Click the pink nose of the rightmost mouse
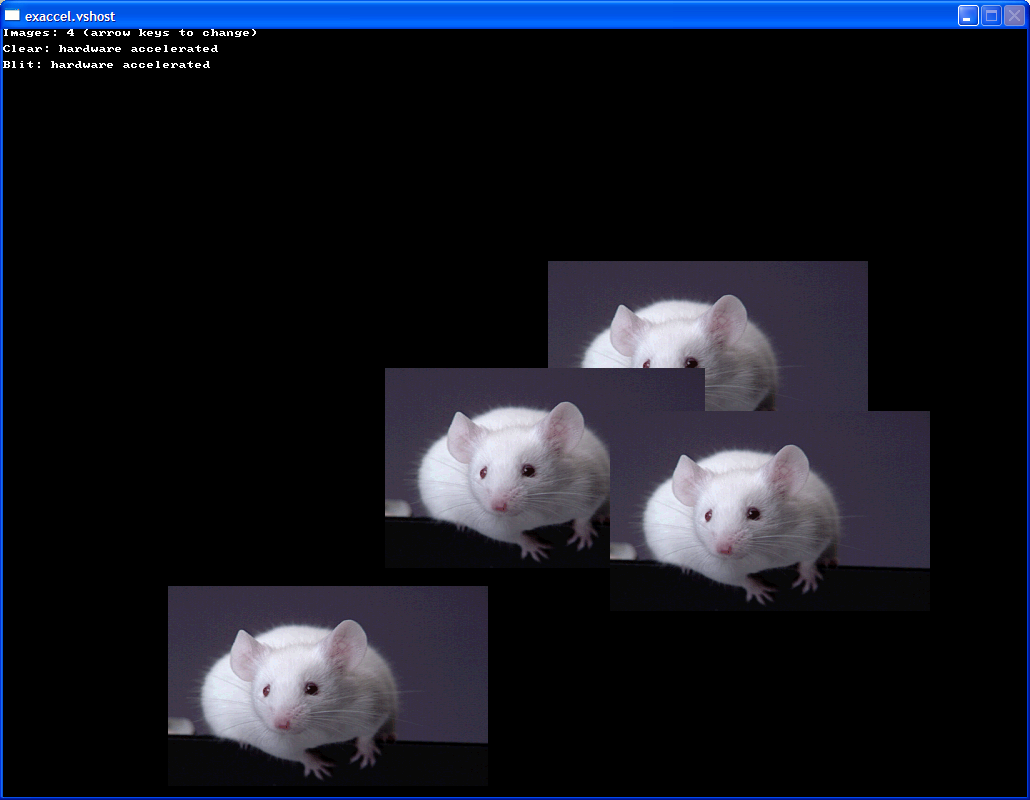Image resolution: width=1030 pixels, height=800 pixels. (725, 549)
